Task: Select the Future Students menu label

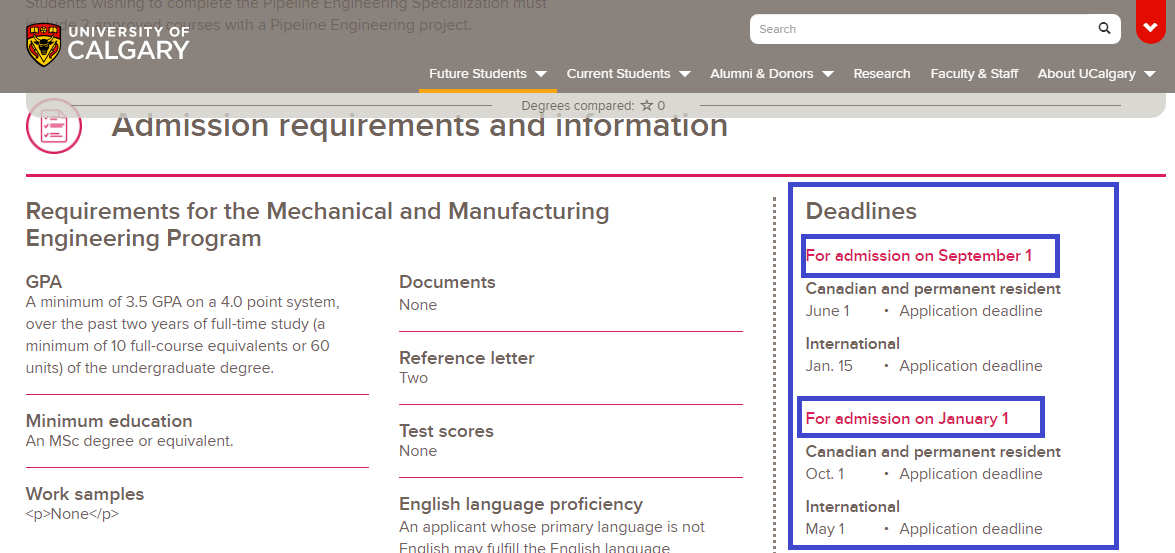Action: coord(477,74)
